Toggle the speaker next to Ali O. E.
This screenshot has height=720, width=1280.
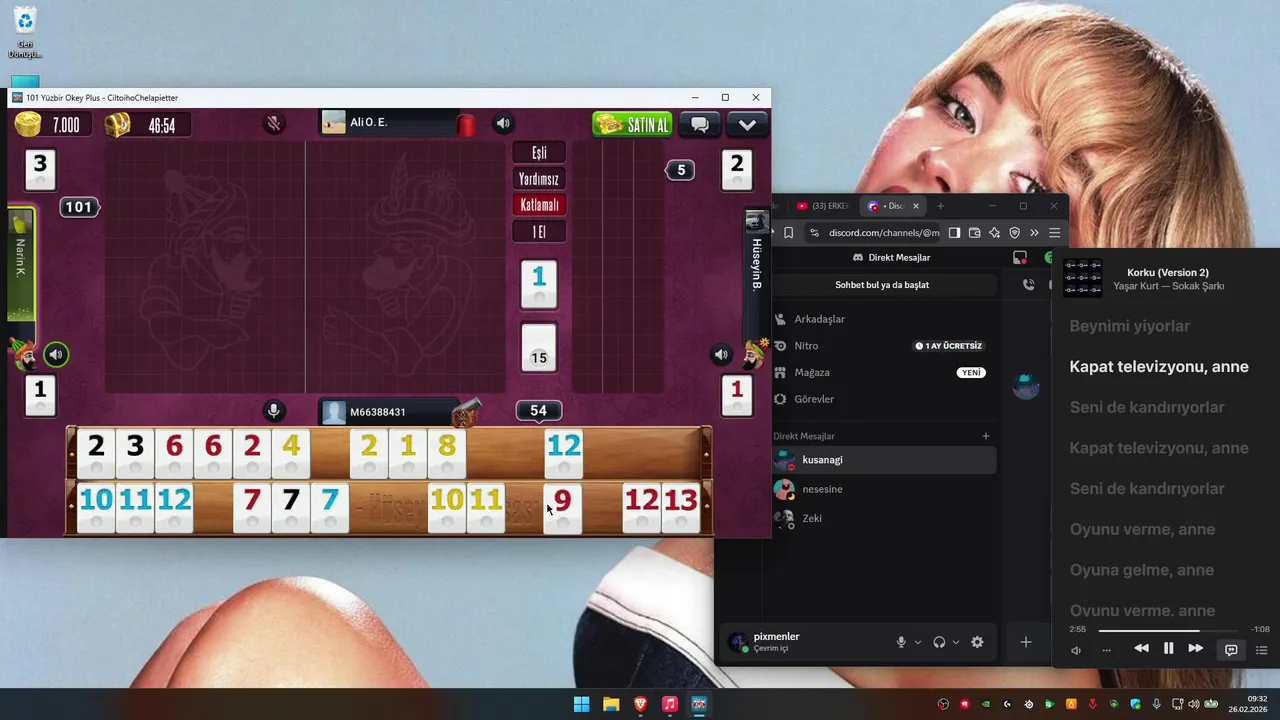click(503, 123)
